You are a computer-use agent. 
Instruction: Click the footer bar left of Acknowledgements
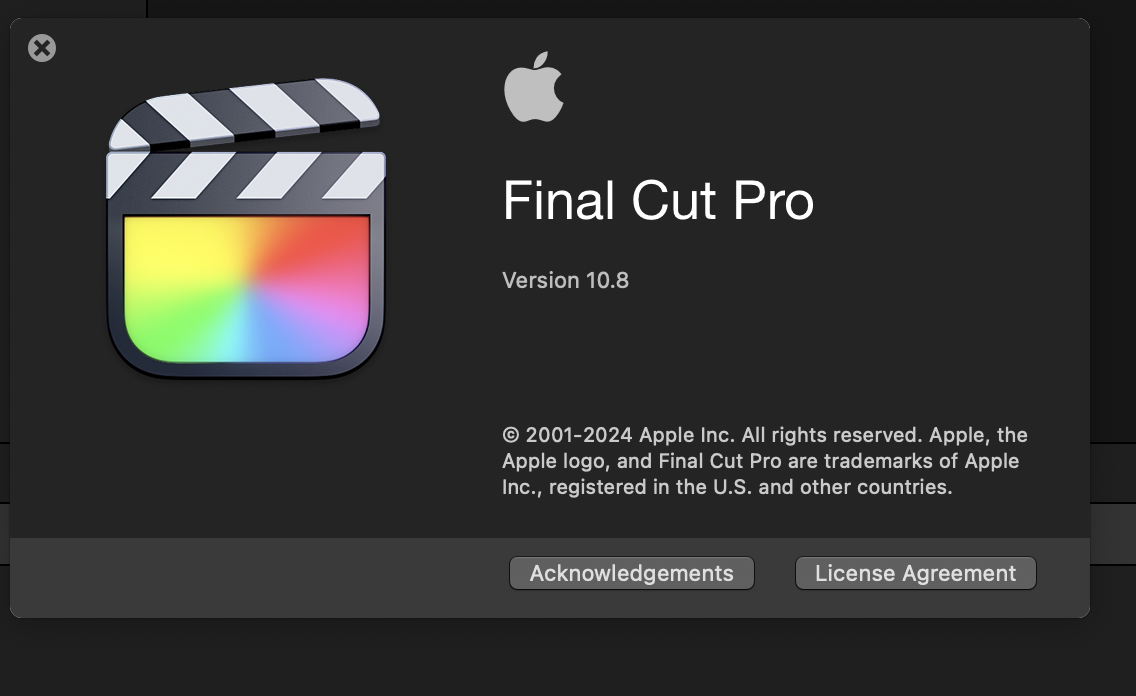[x=250, y=573]
